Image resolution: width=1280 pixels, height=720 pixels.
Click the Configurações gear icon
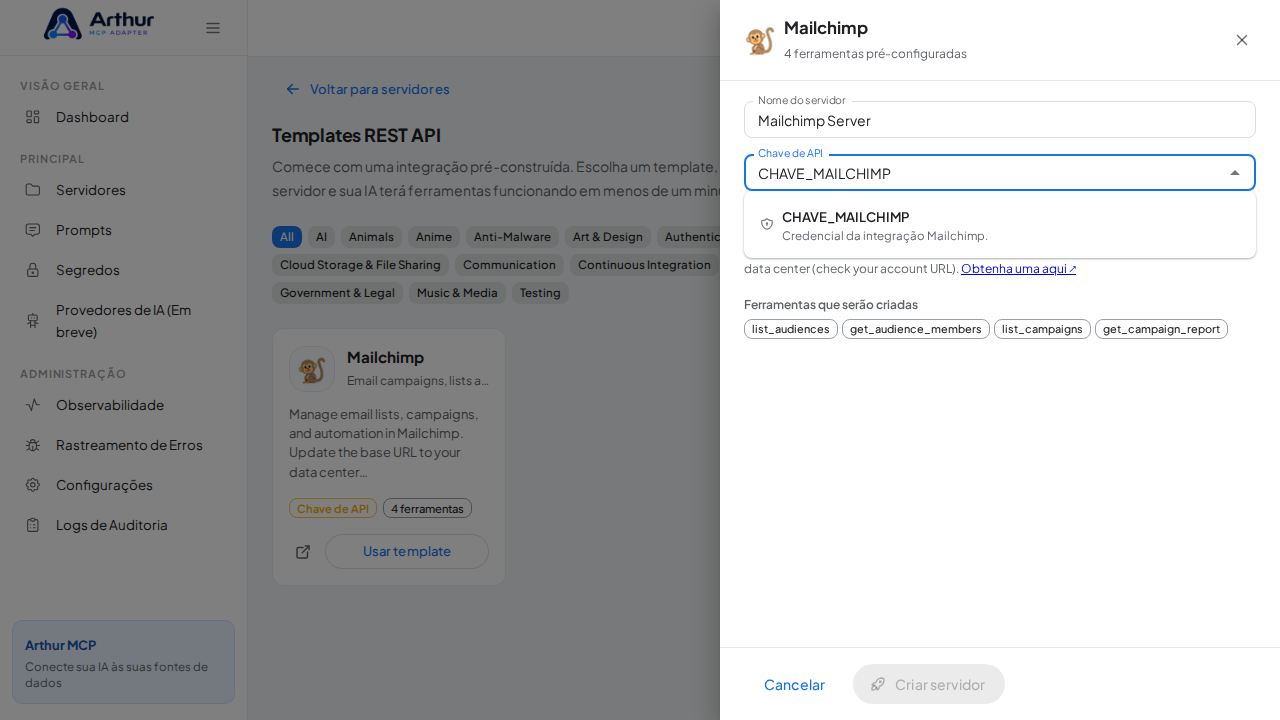click(33, 485)
